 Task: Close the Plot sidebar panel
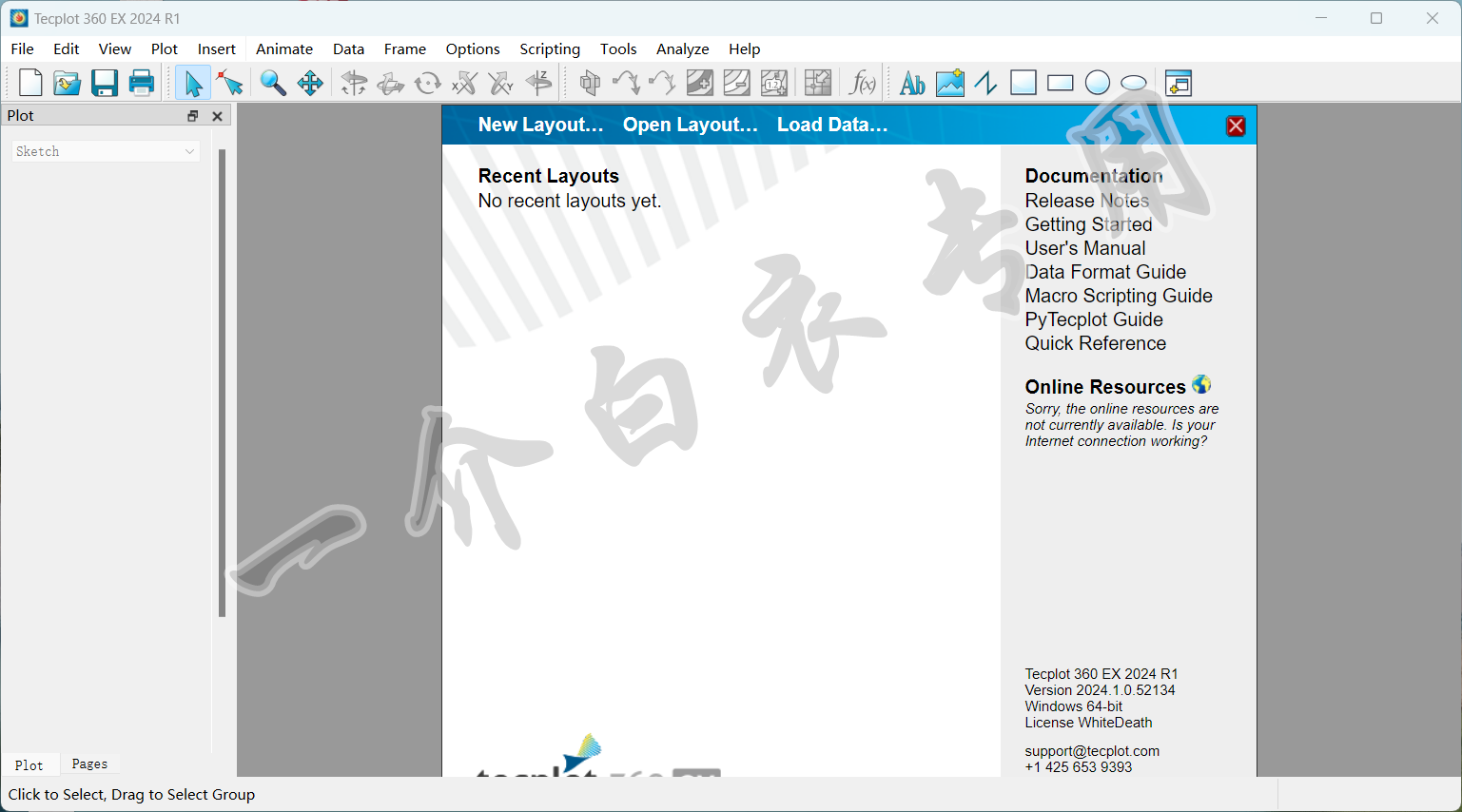coord(217,116)
